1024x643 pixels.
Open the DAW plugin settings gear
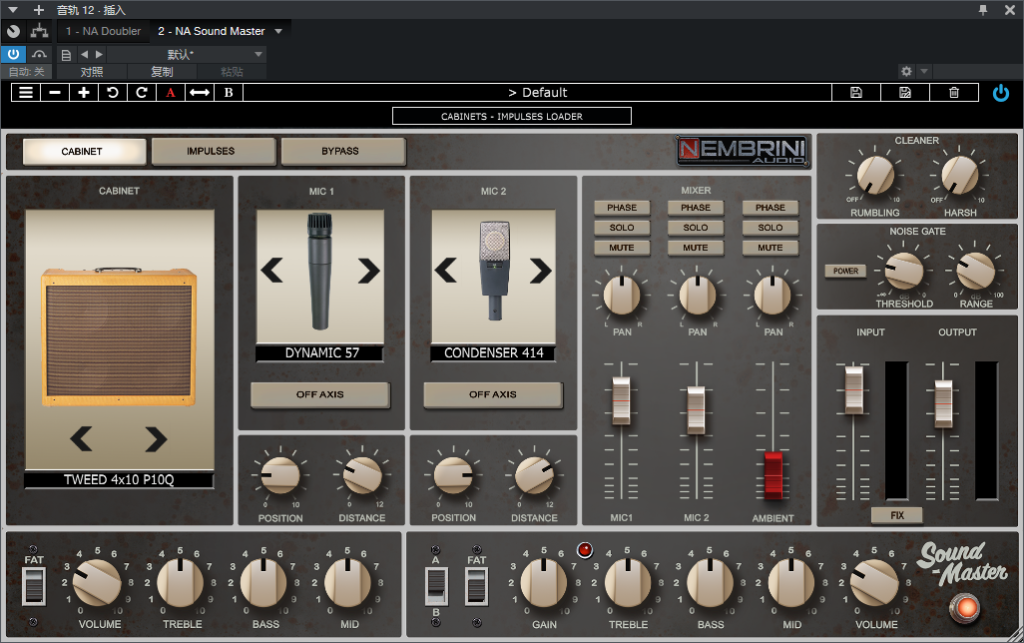tap(906, 71)
